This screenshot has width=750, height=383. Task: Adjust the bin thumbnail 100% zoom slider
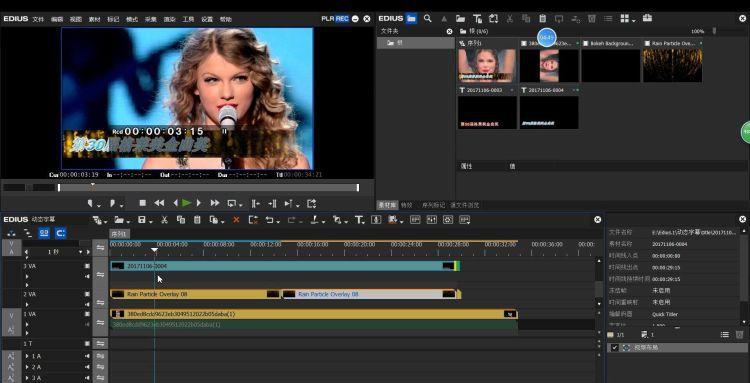[x=714, y=31]
